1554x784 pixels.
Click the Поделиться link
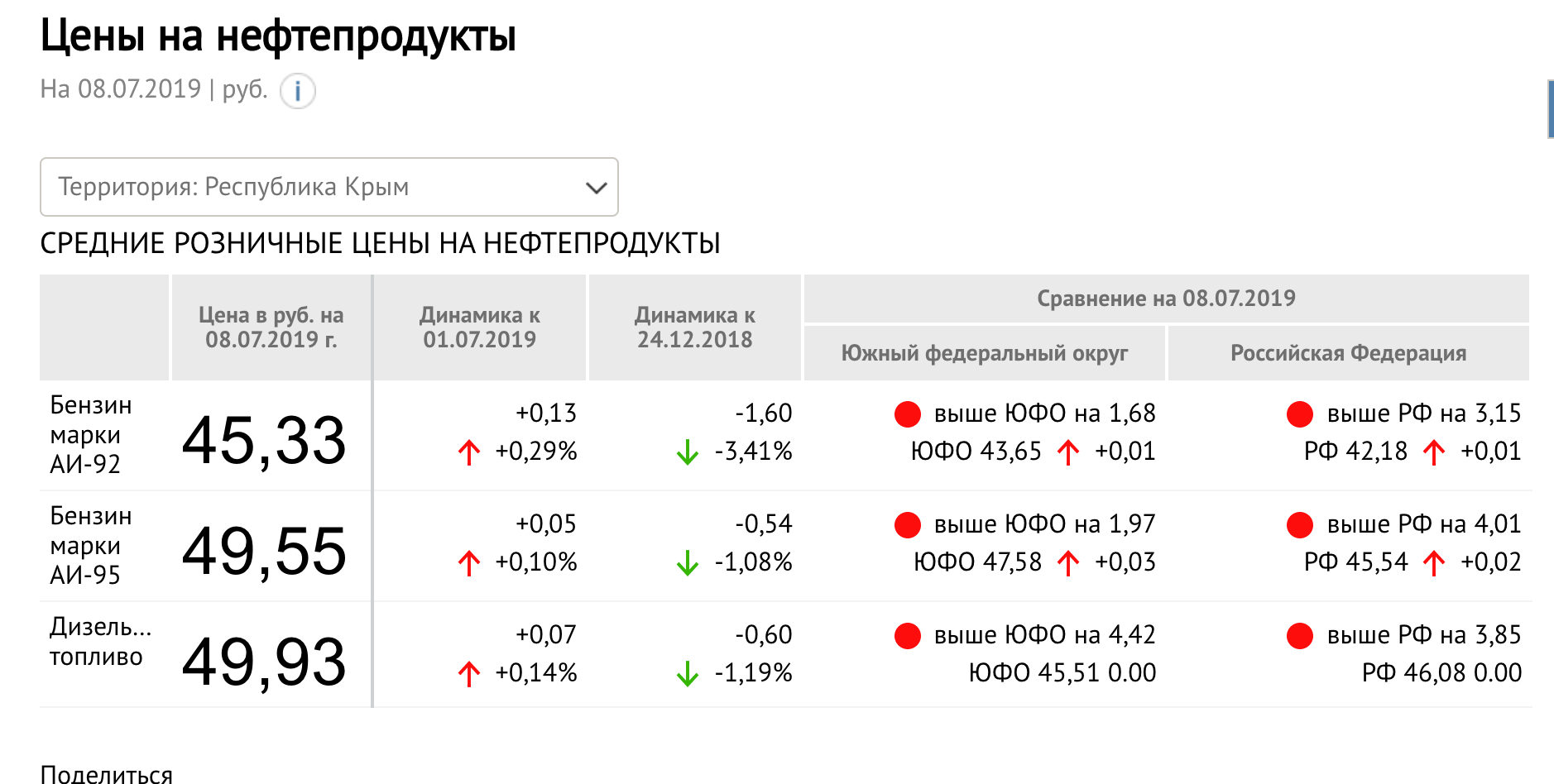tap(107, 774)
